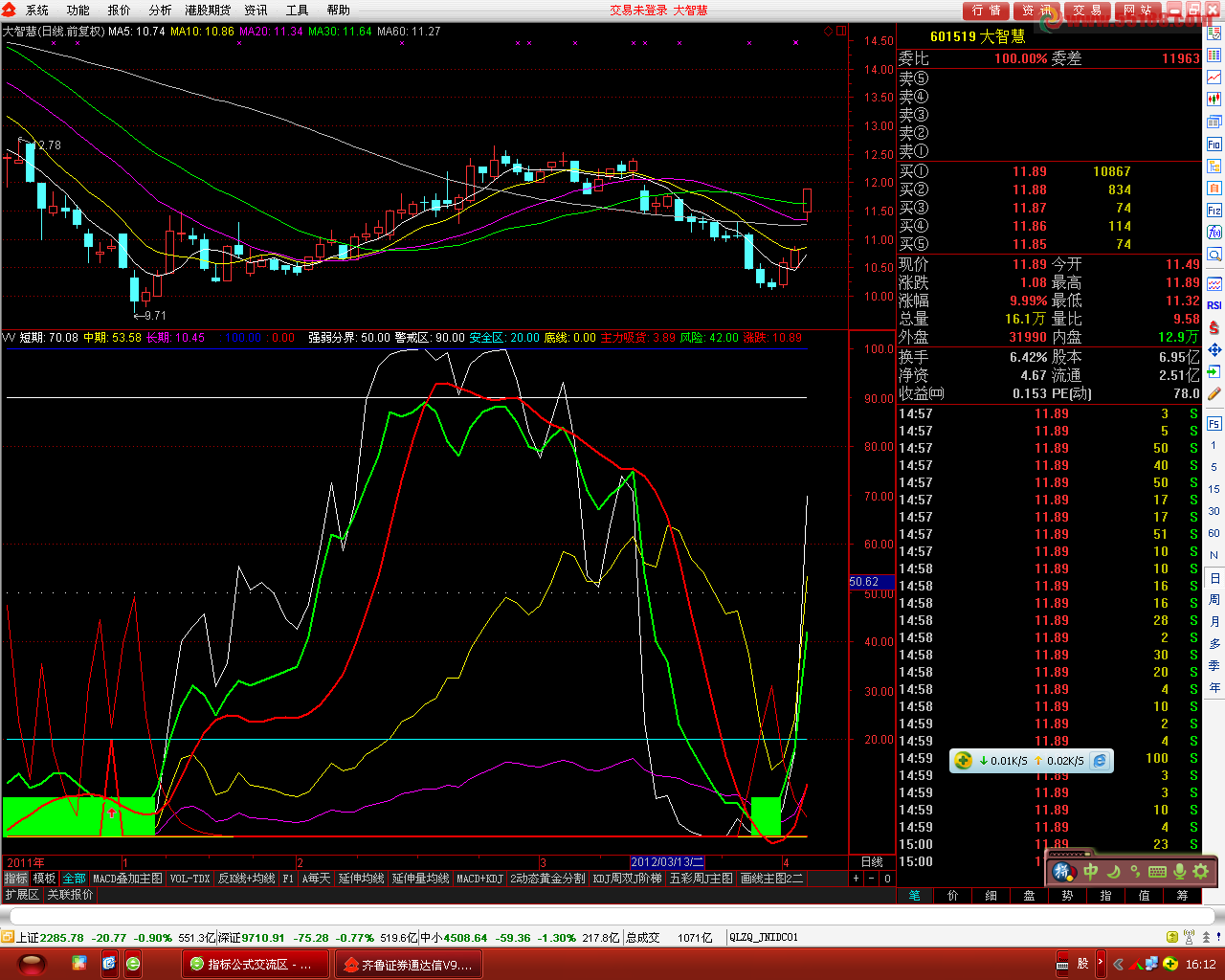Open the f(x) formula manager icon
The image size is (1225, 980).
[1214, 233]
